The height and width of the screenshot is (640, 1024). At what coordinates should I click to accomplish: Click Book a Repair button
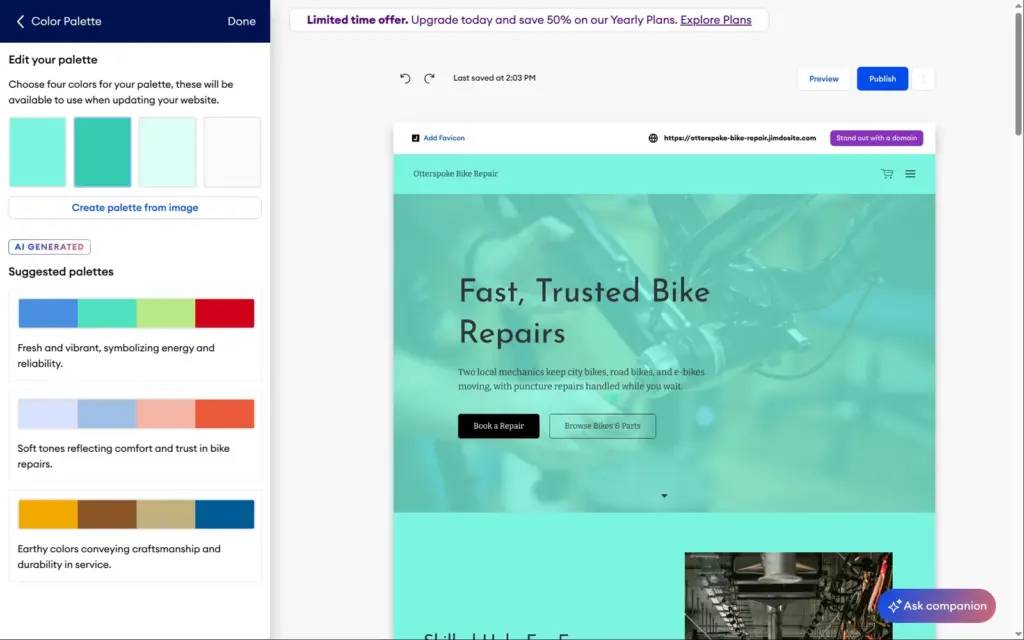(x=498, y=426)
